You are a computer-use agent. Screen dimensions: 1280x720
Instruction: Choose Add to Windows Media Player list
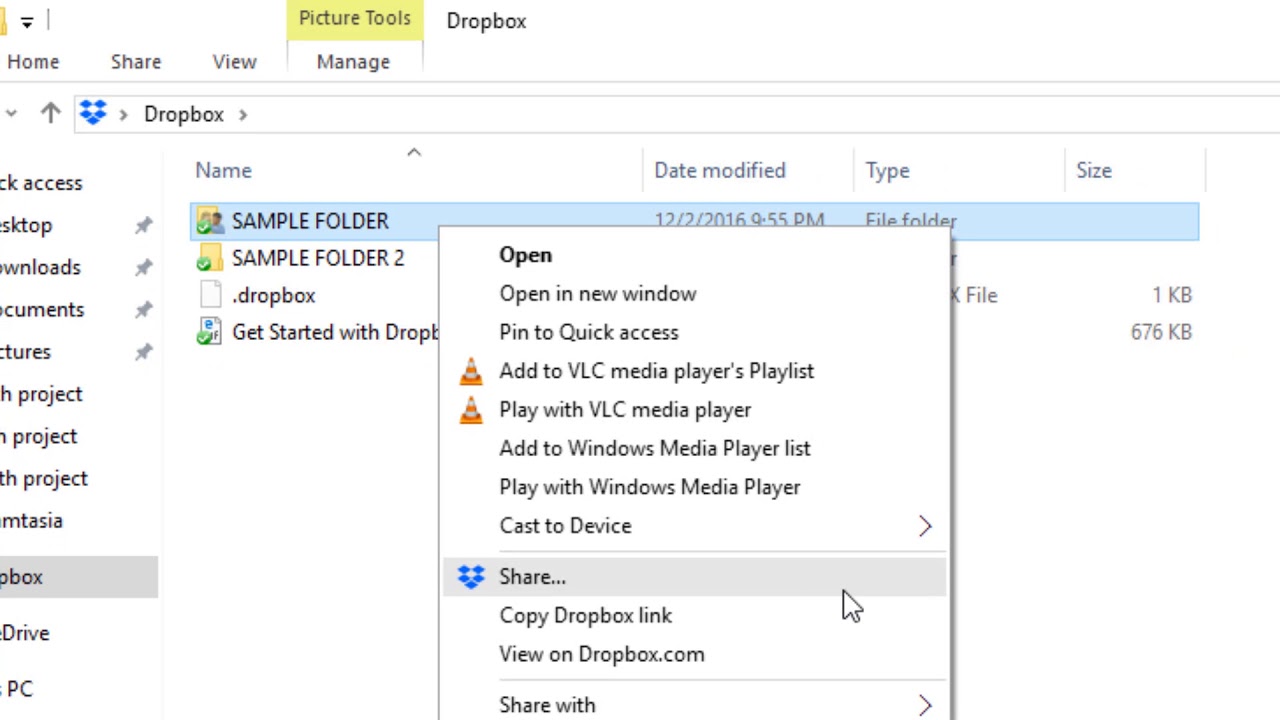click(694, 448)
